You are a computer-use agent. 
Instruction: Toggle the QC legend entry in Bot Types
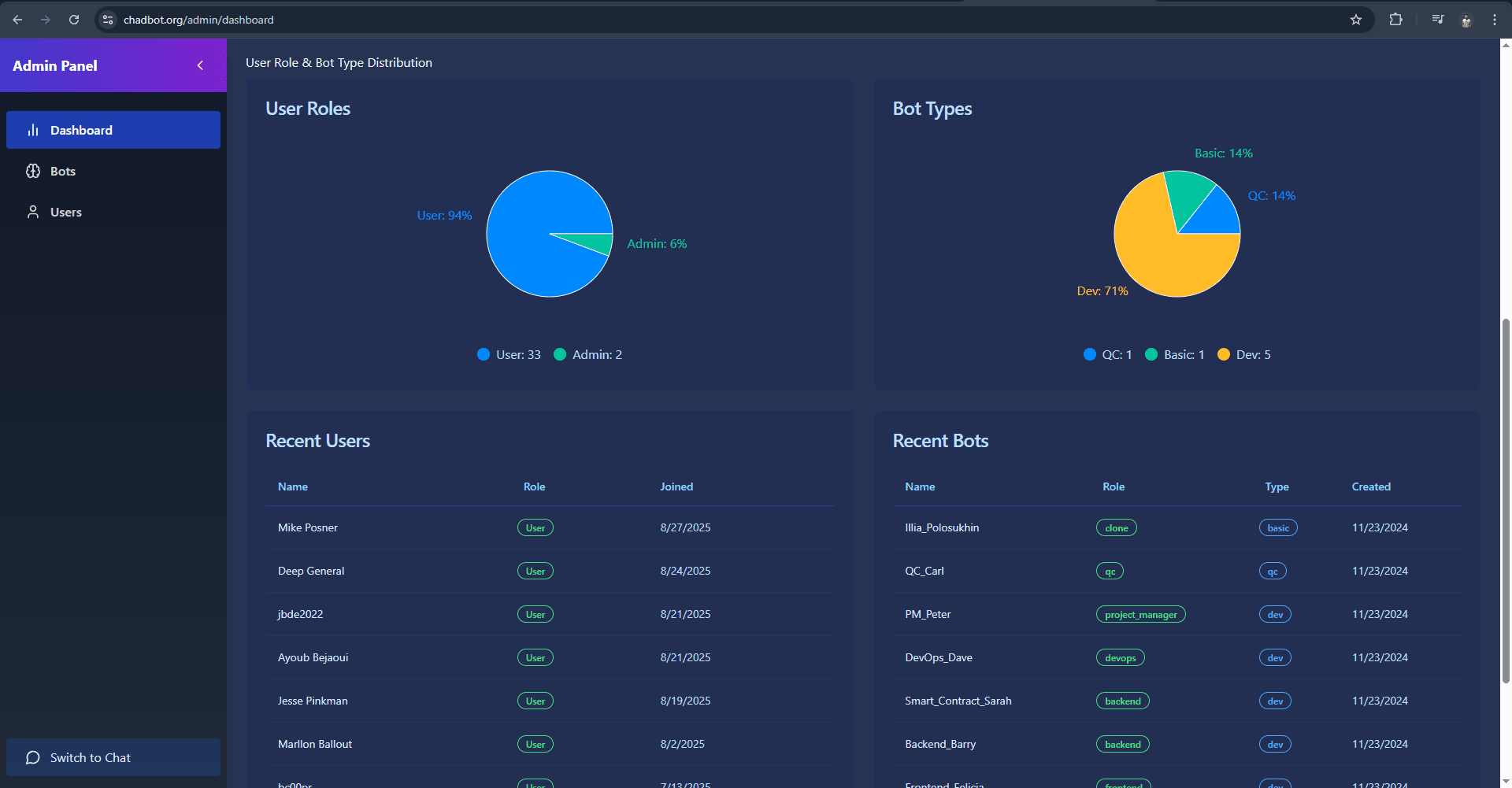1107,354
